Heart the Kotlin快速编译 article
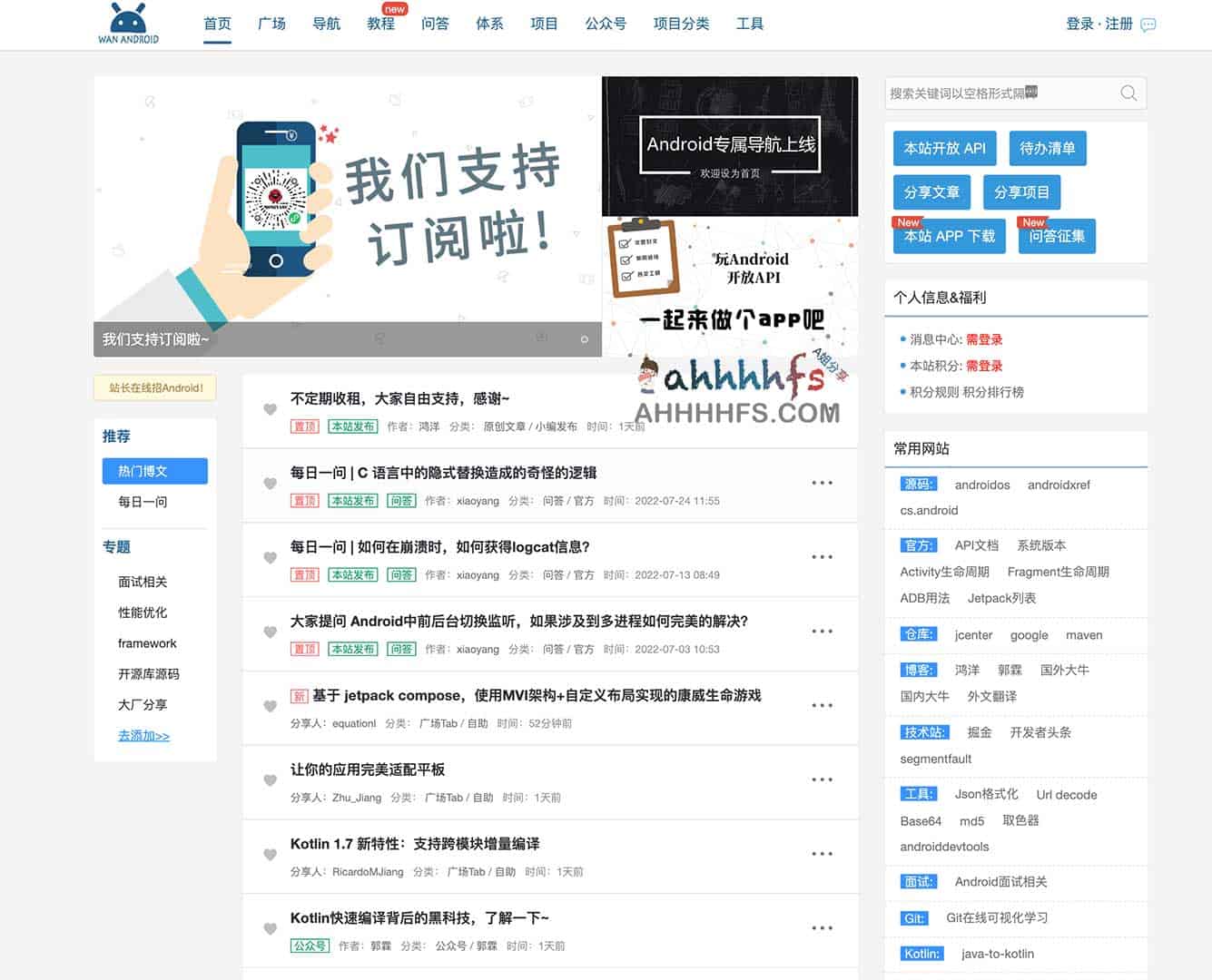Screen dimensions: 1212x980 tap(270, 929)
